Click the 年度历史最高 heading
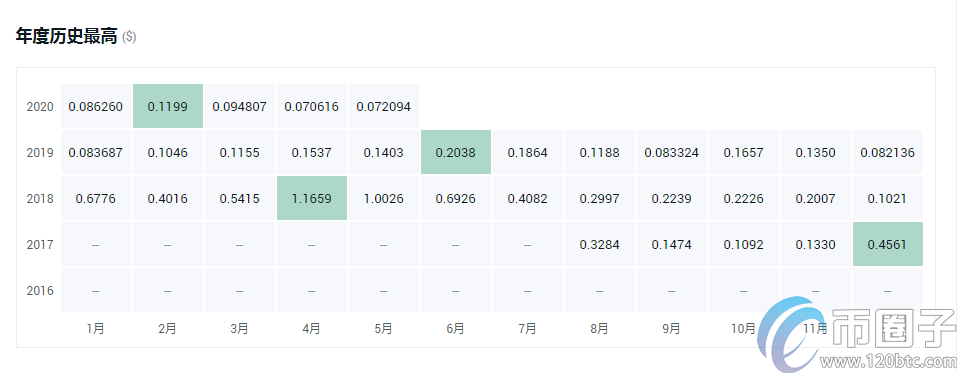 [x=66, y=37]
